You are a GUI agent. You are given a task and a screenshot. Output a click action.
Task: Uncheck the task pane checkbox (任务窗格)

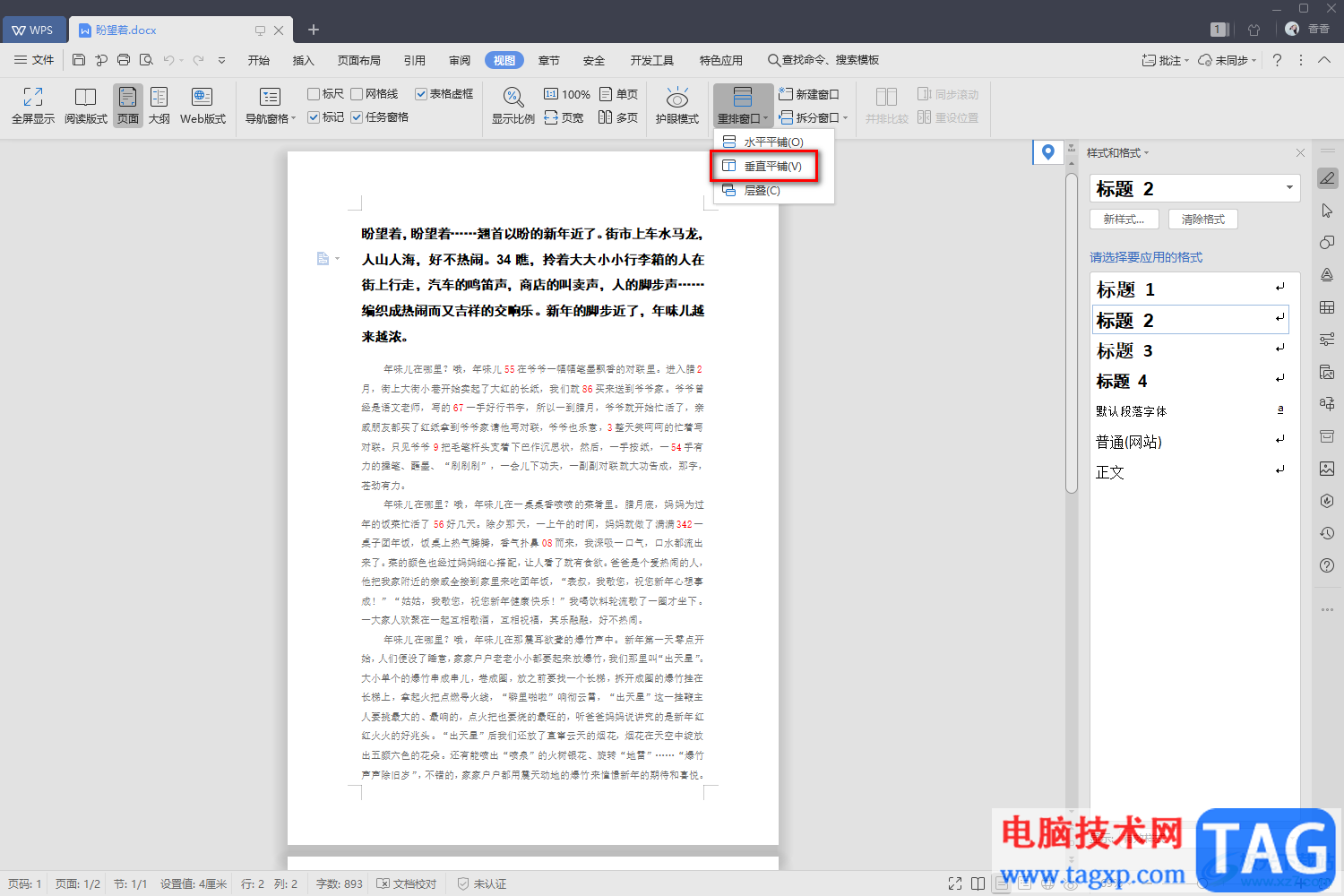[x=357, y=117]
